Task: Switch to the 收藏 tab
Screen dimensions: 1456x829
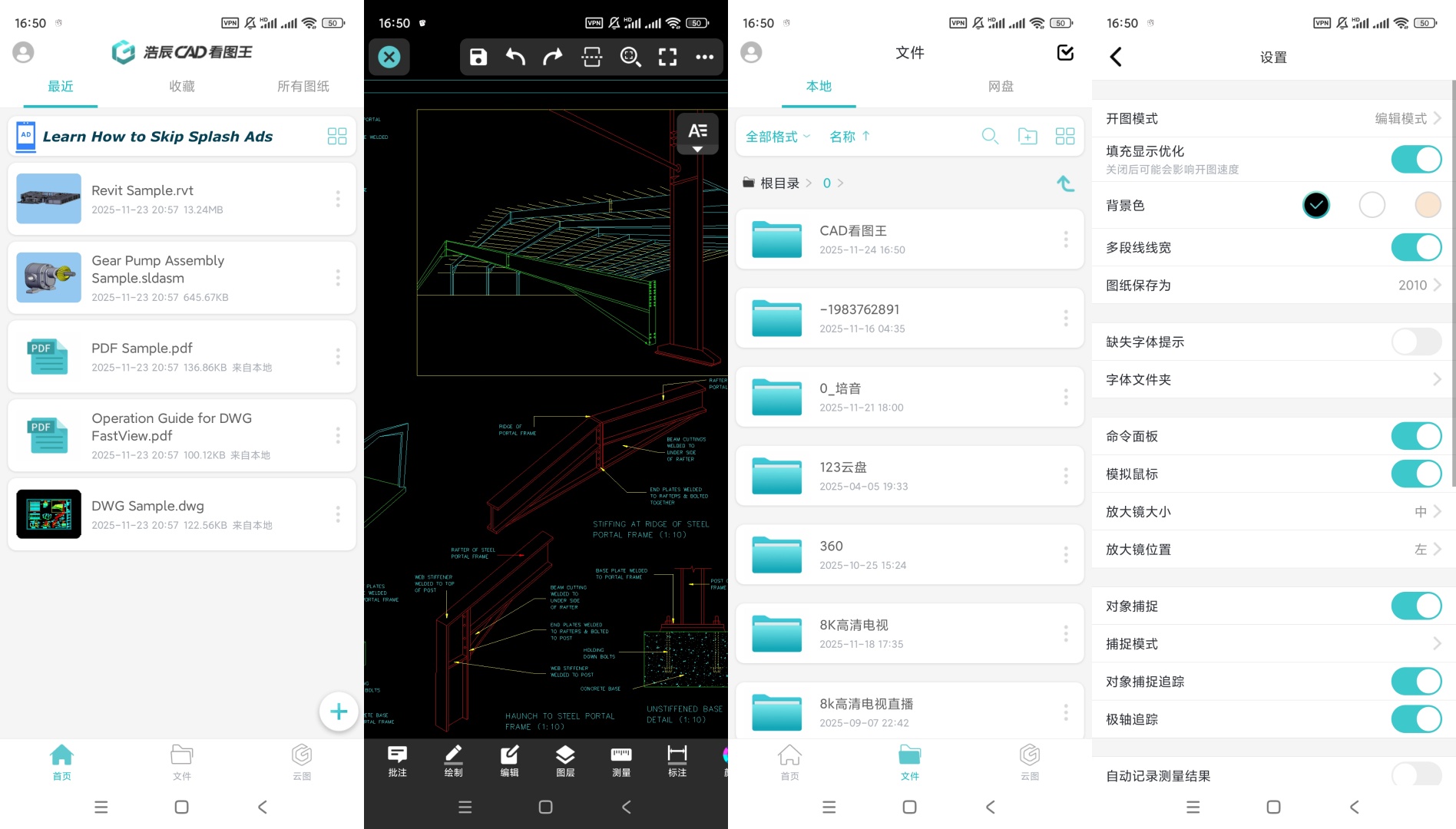Action: pos(182,87)
